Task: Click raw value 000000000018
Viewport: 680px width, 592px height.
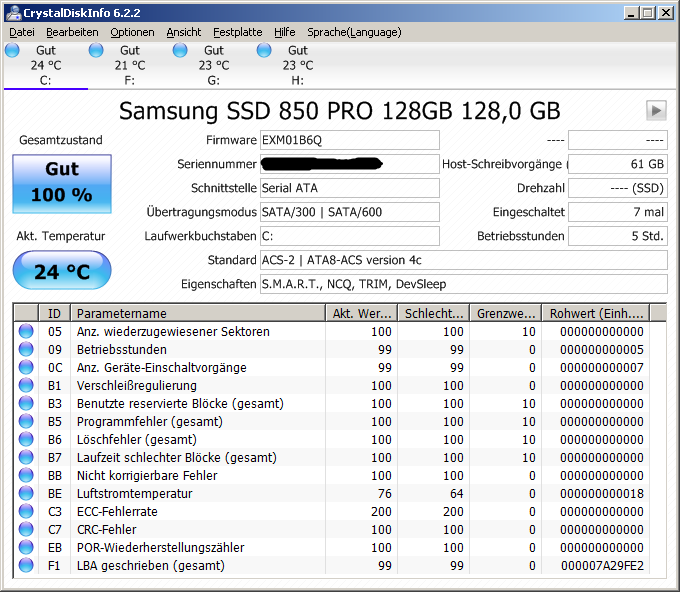Action: click(x=602, y=493)
